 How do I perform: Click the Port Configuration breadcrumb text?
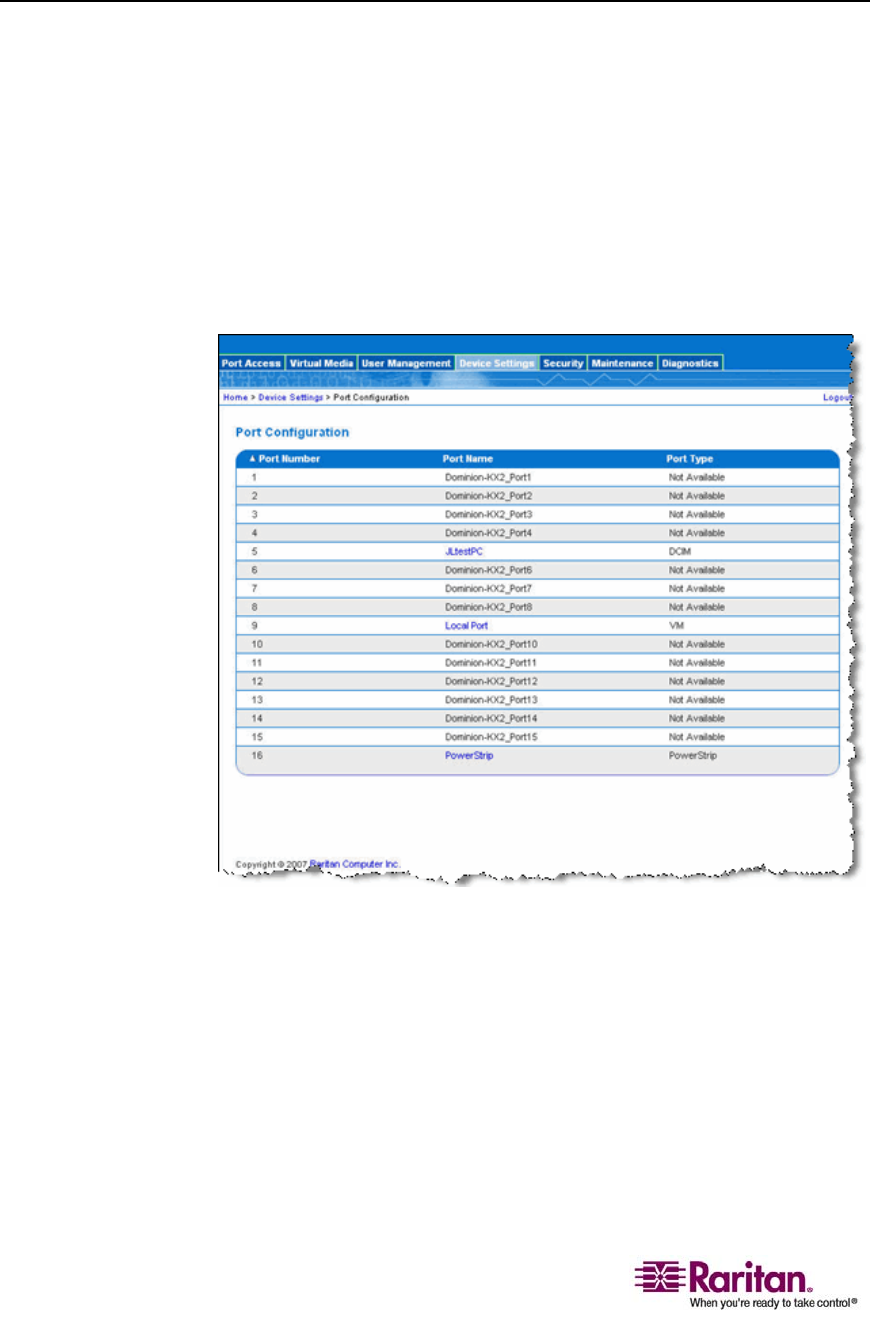[371, 398]
